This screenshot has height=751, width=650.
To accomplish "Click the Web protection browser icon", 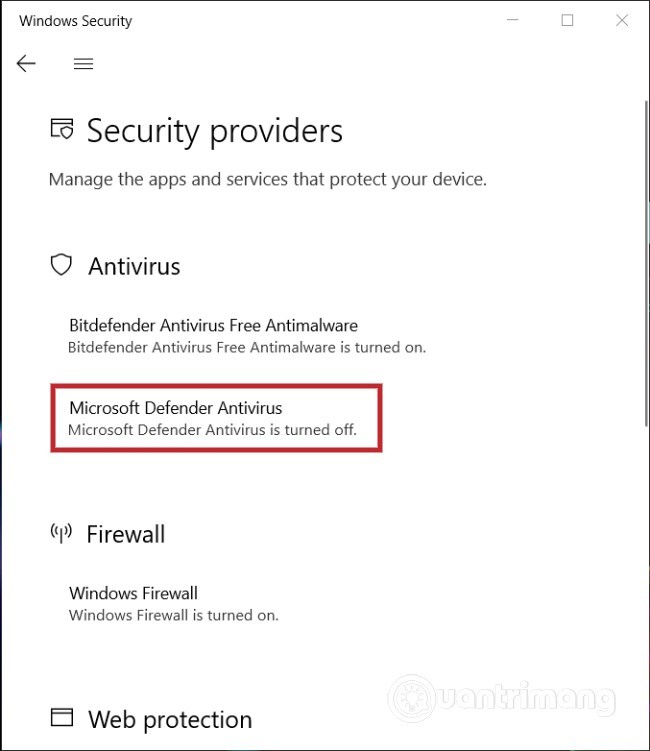I will click(62, 718).
